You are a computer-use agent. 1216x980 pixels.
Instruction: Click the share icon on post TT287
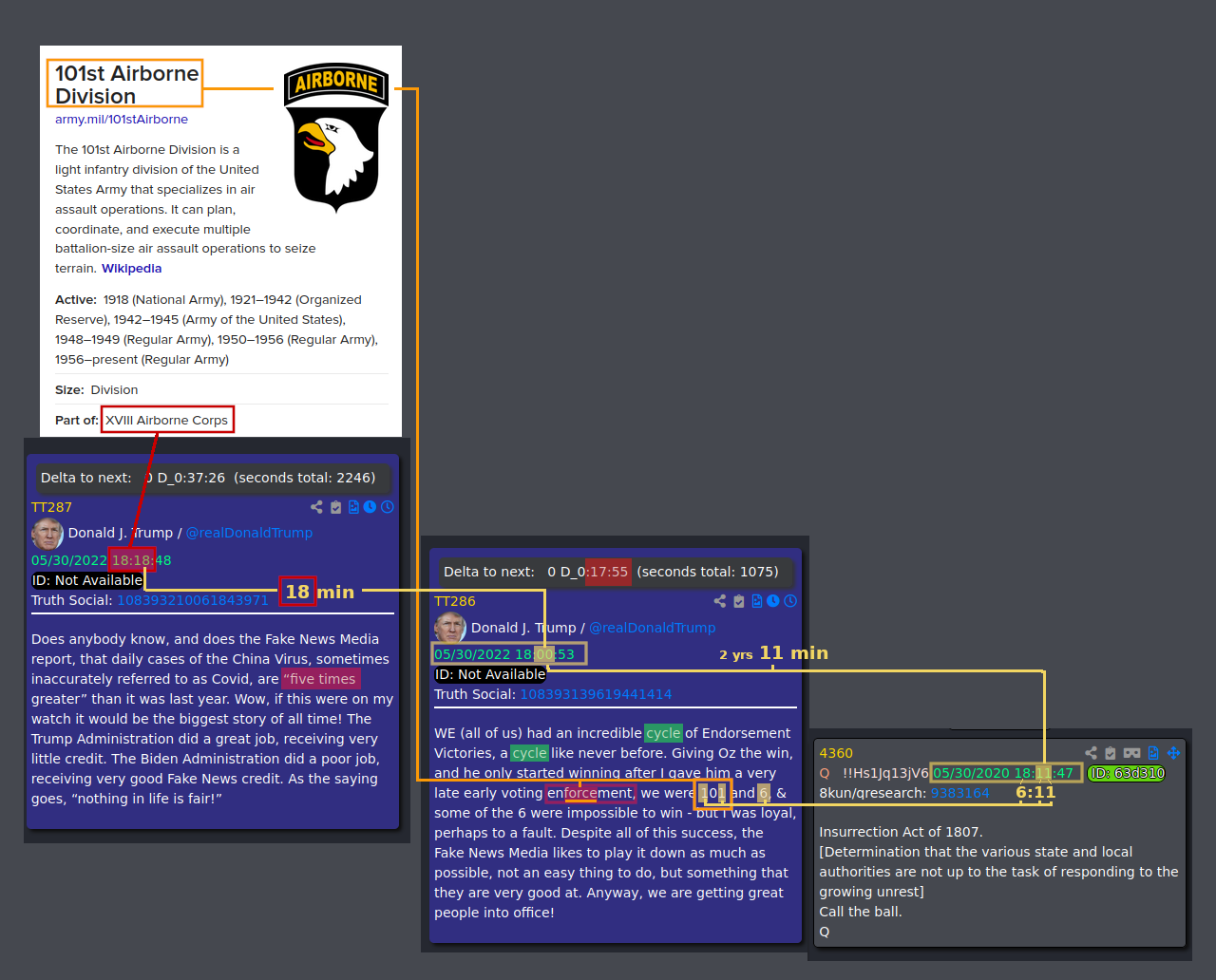316,507
